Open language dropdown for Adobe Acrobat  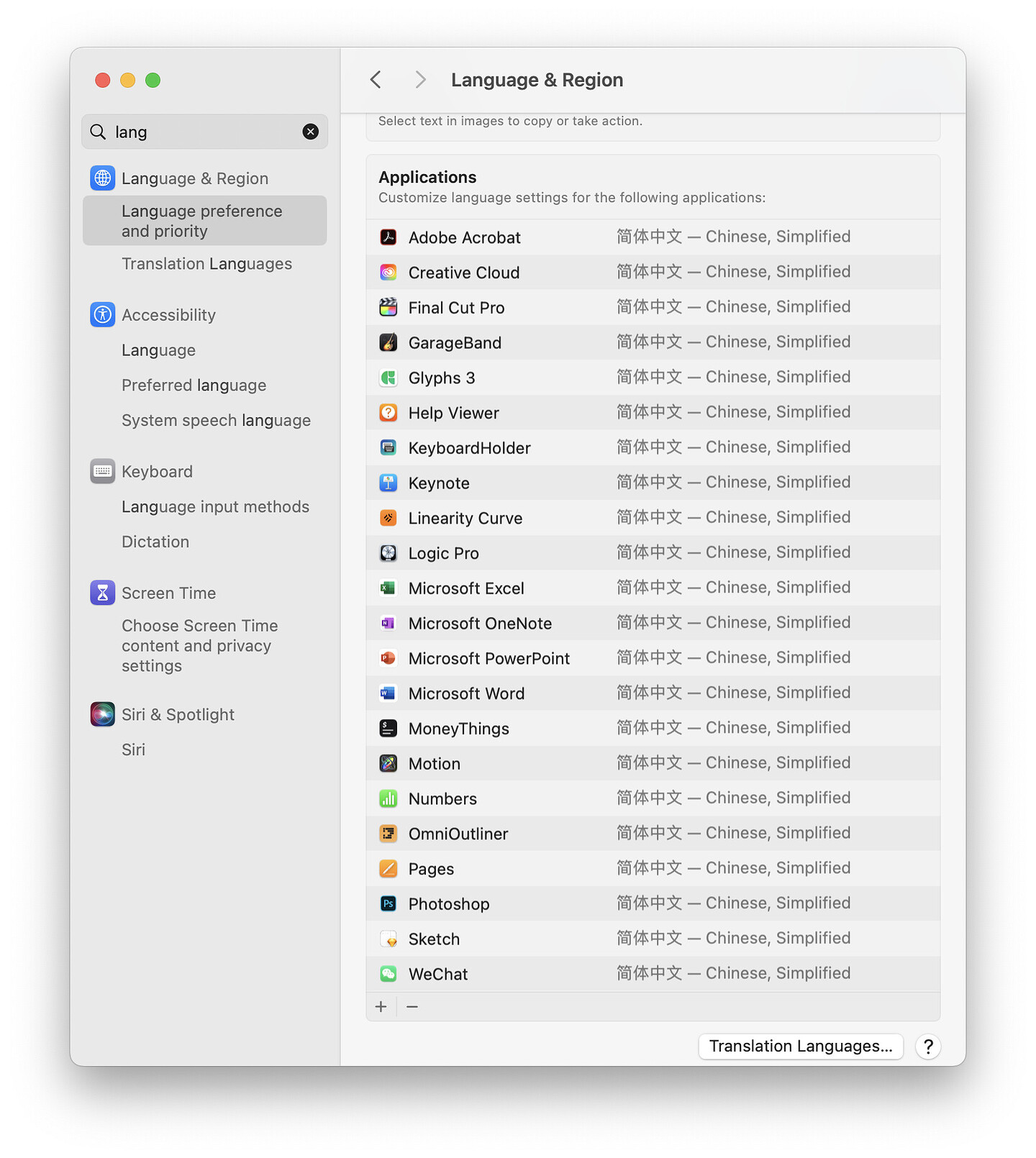point(733,237)
